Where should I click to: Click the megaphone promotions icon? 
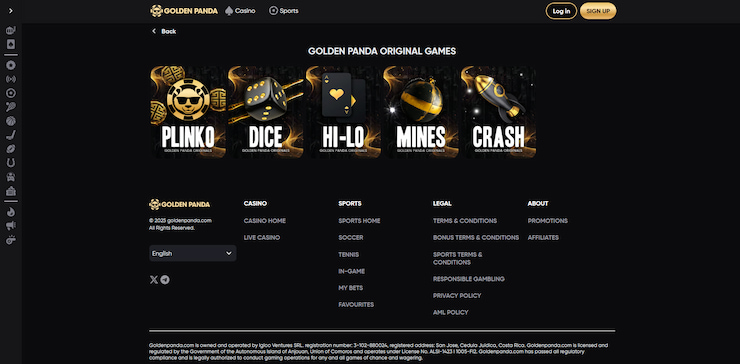pos(11,226)
